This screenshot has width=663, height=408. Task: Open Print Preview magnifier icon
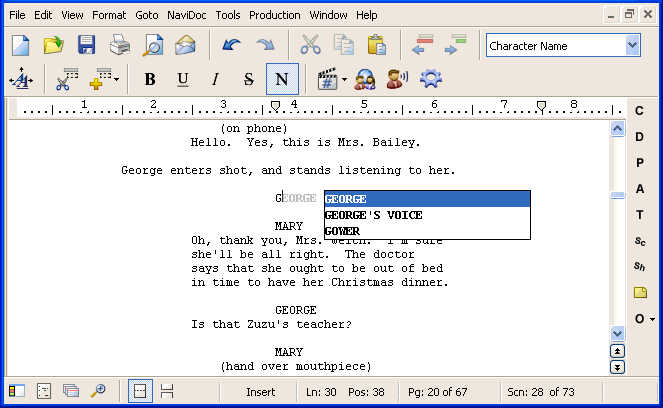tap(152, 45)
